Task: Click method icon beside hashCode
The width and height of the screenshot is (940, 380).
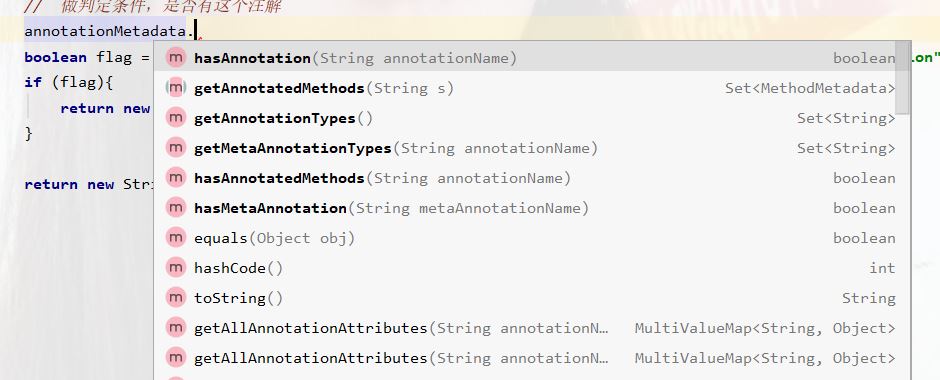Action: pyautogui.click(x=176, y=267)
